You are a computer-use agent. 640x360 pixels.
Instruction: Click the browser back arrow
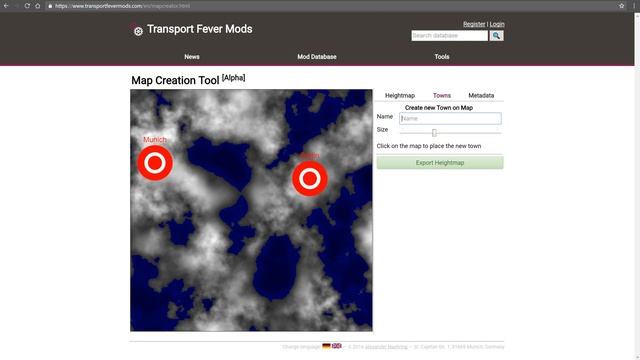point(6,6)
